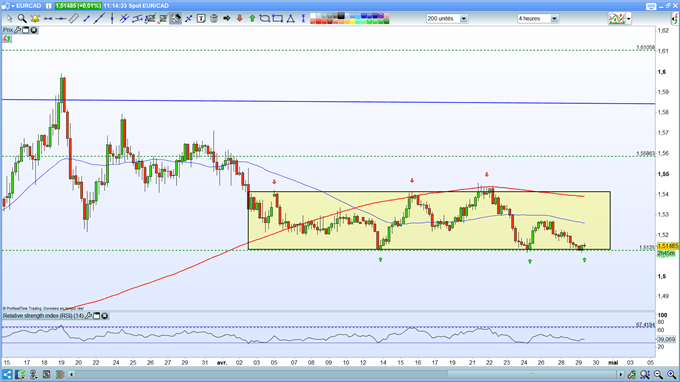Toggle RSI panel window size icon
Image resolution: width=680 pixels, height=382 pixels.
[x=97, y=316]
